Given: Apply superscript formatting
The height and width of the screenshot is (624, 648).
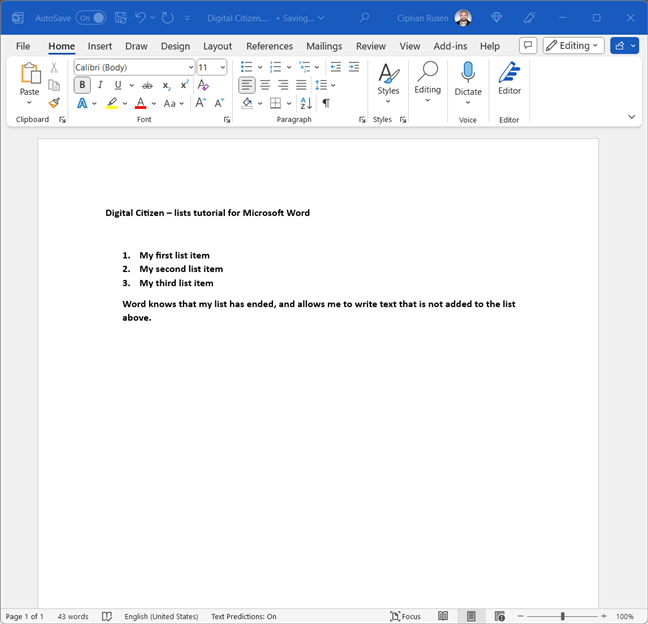Looking at the screenshot, I should (x=184, y=85).
